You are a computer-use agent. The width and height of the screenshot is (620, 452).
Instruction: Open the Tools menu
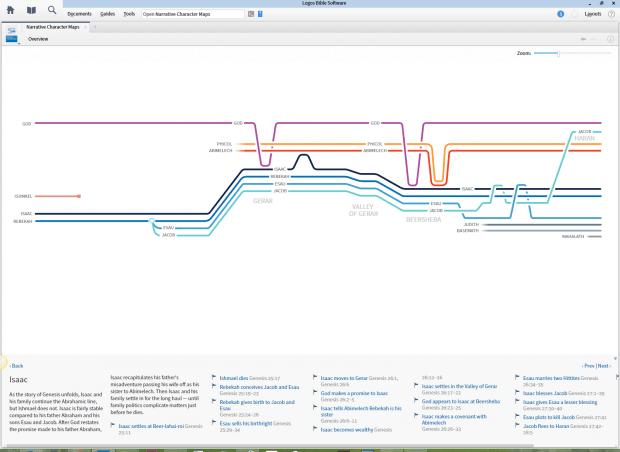point(130,14)
